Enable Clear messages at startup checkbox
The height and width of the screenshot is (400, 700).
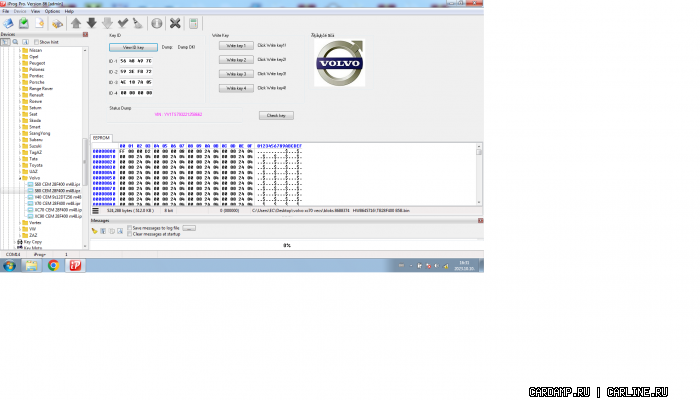[129, 234]
